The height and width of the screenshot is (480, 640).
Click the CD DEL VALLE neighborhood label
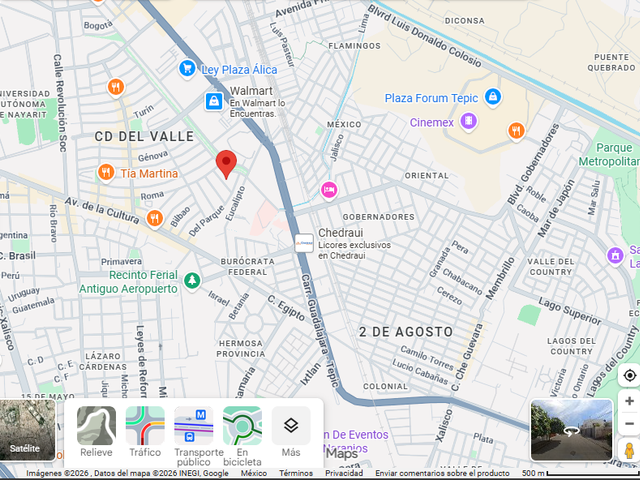point(144,136)
